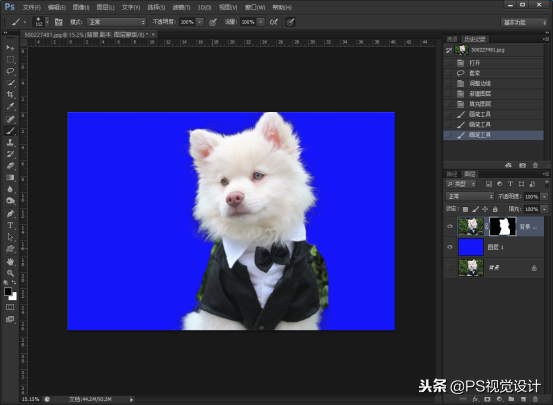Select the History Brush tool
Image resolution: width=553 pixels, height=405 pixels.
pos(10,154)
